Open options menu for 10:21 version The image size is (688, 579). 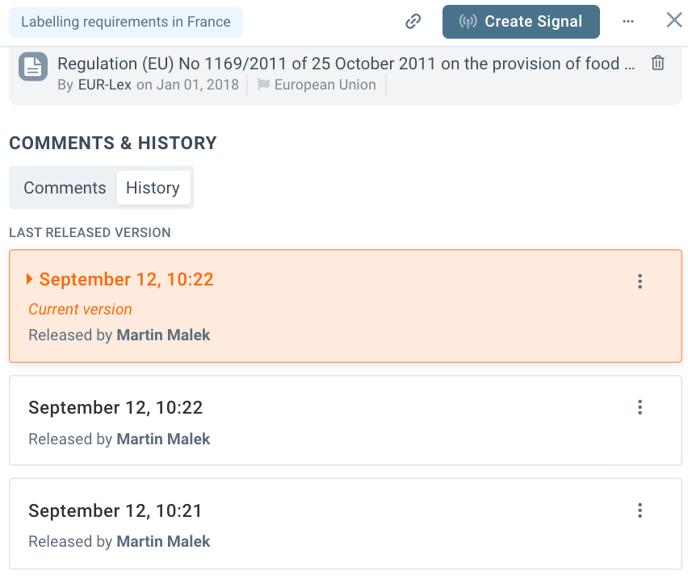640,511
